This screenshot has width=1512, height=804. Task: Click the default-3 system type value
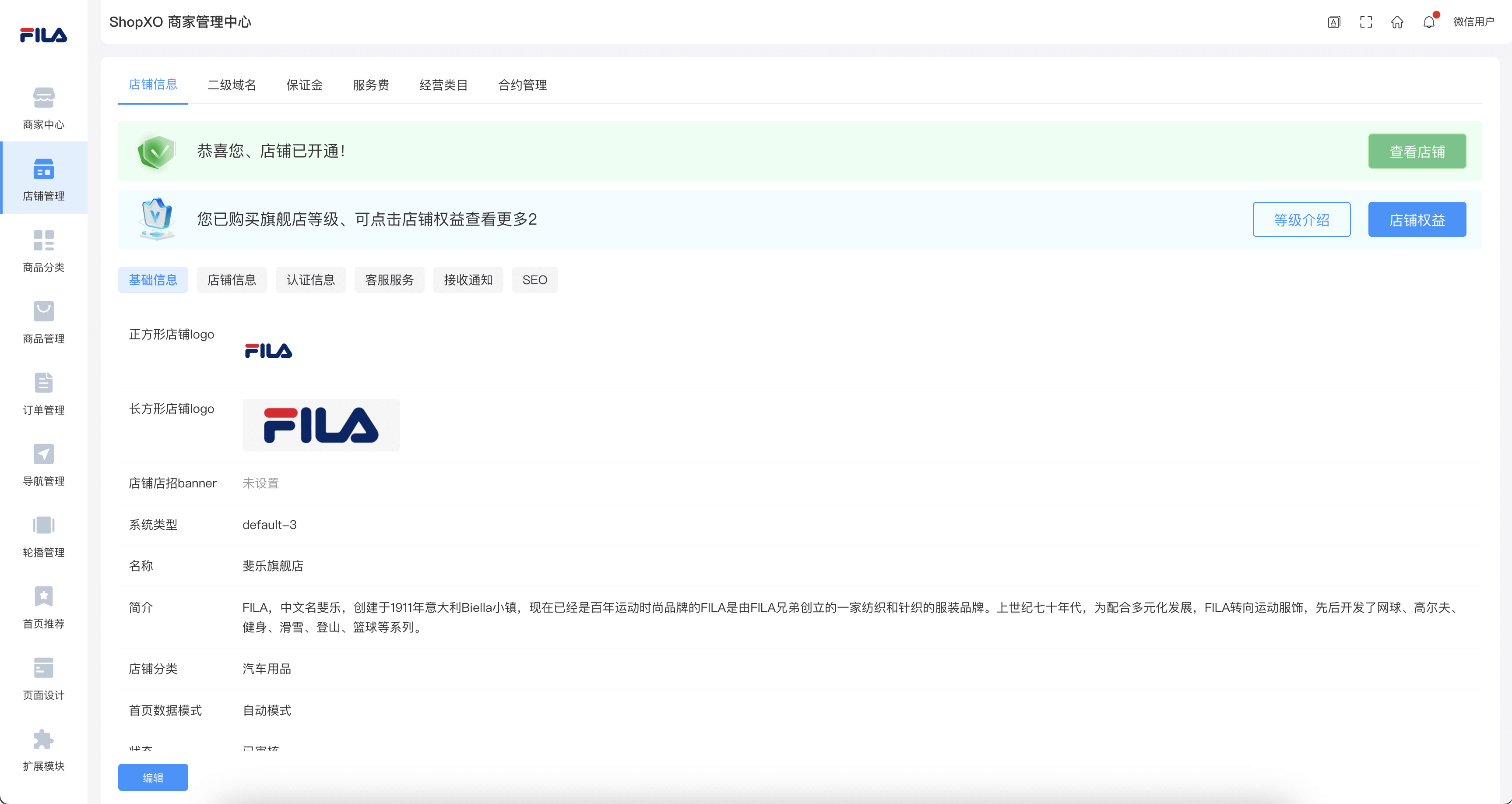point(269,525)
